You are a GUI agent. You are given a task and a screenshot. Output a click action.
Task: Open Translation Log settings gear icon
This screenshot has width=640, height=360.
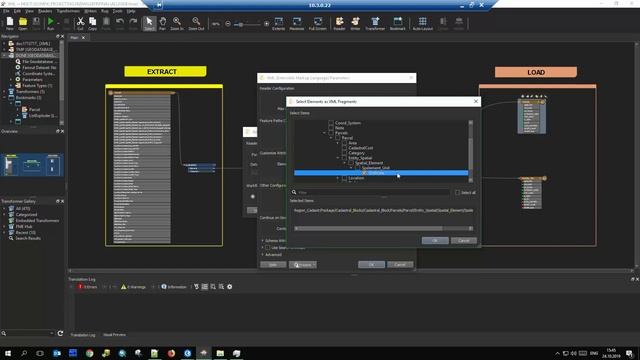[230, 287]
